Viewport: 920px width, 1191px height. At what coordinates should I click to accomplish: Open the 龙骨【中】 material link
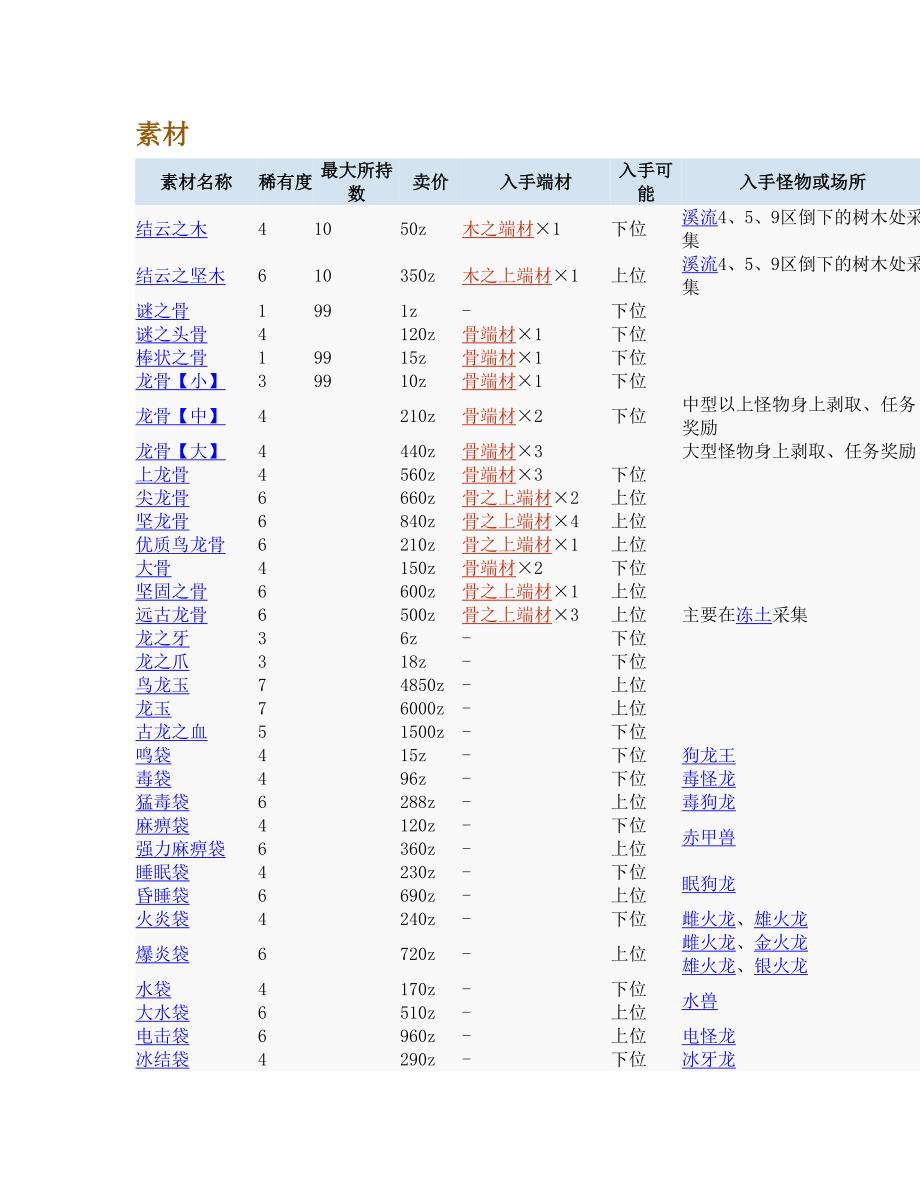180,416
